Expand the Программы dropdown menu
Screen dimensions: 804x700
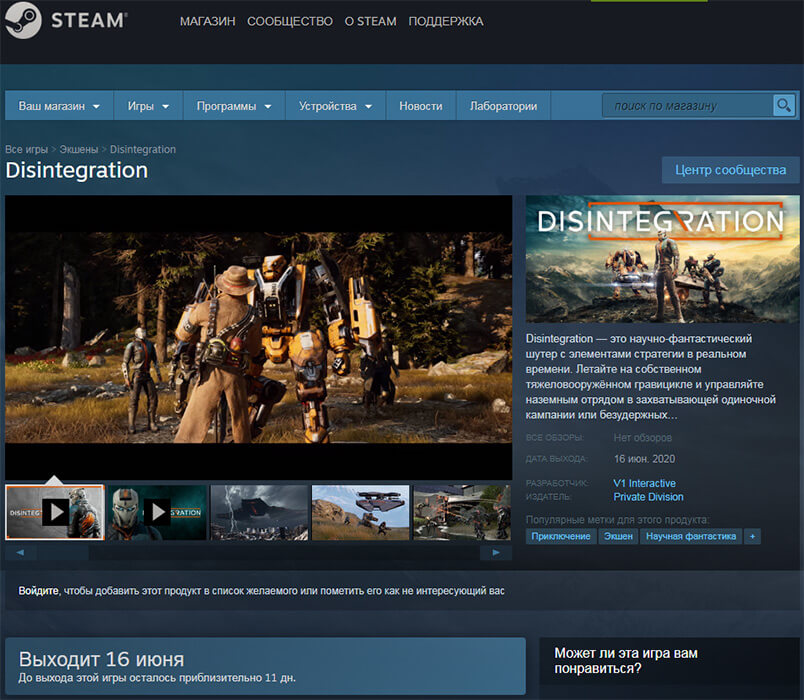[234, 106]
